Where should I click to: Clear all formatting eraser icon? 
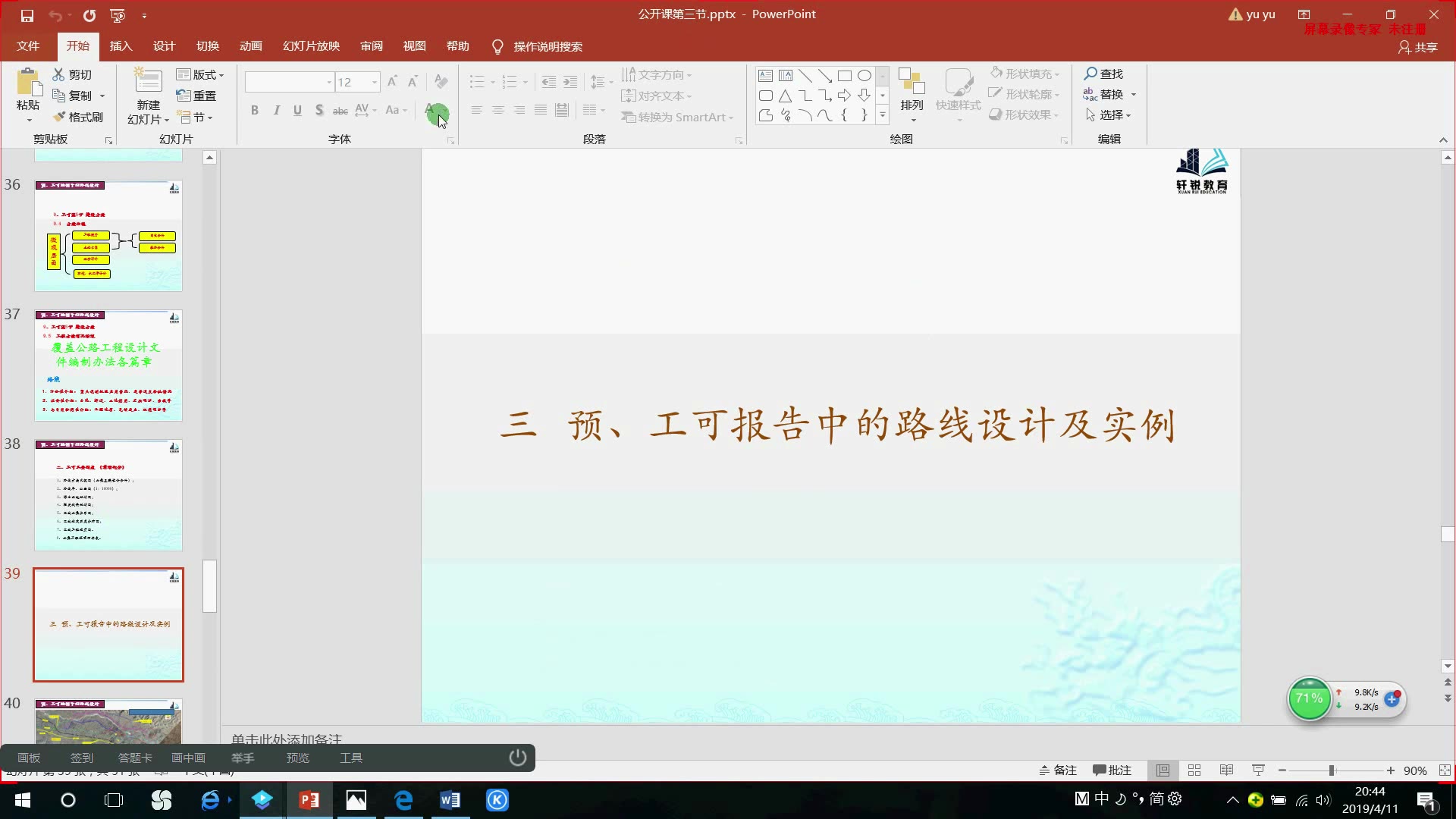[441, 82]
